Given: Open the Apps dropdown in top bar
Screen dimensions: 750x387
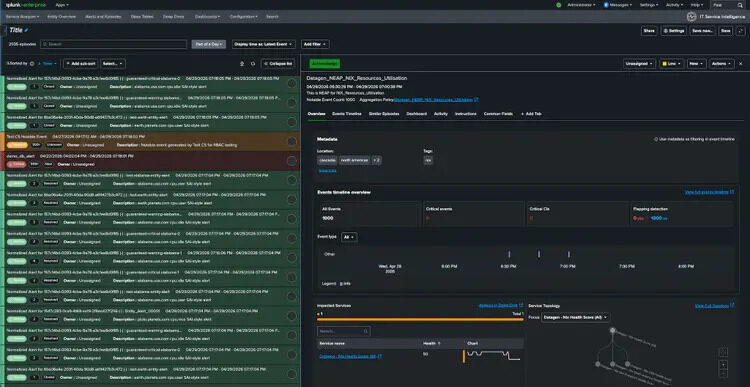Looking at the screenshot, I should click(62, 5).
